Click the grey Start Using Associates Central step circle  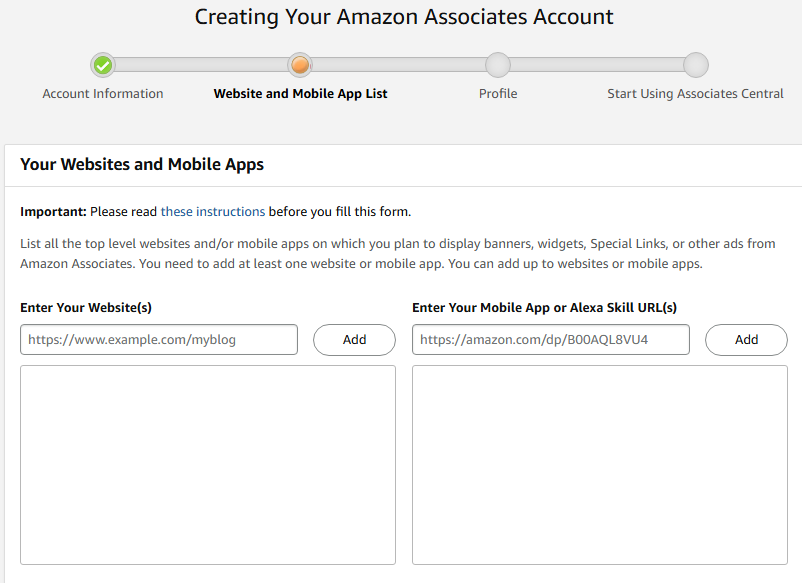[x=696, y=65]
